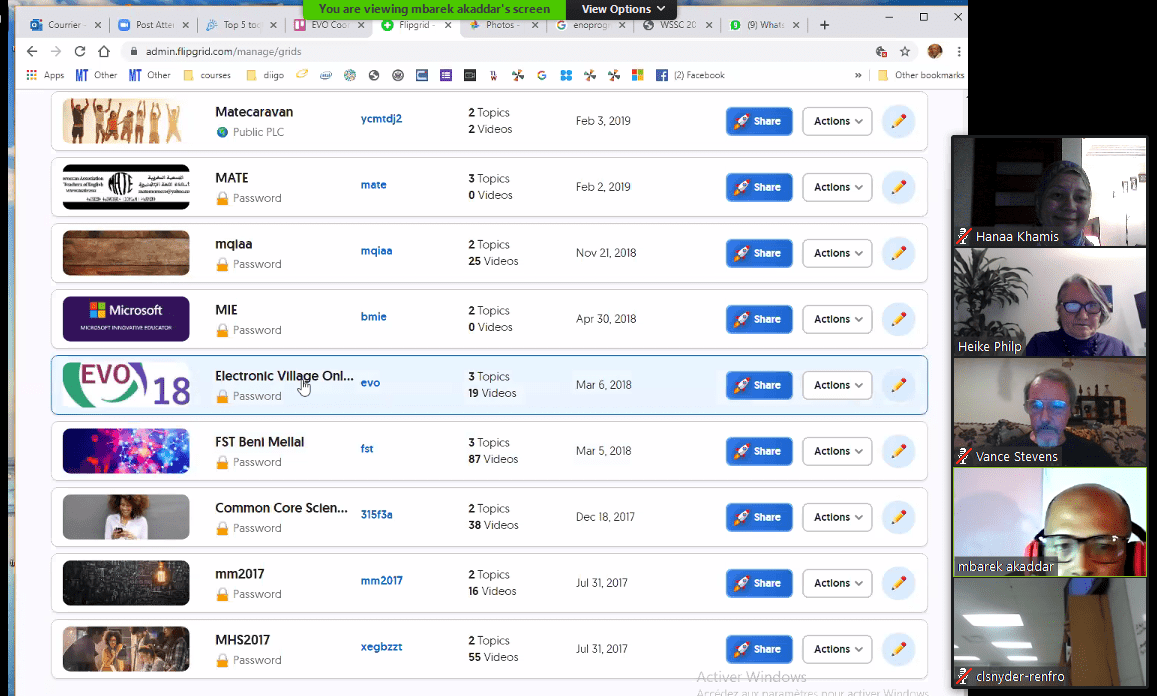Open the Facebook bookmark icon
This screenshot has height=696, width=1157.
(x=662, y=75)
